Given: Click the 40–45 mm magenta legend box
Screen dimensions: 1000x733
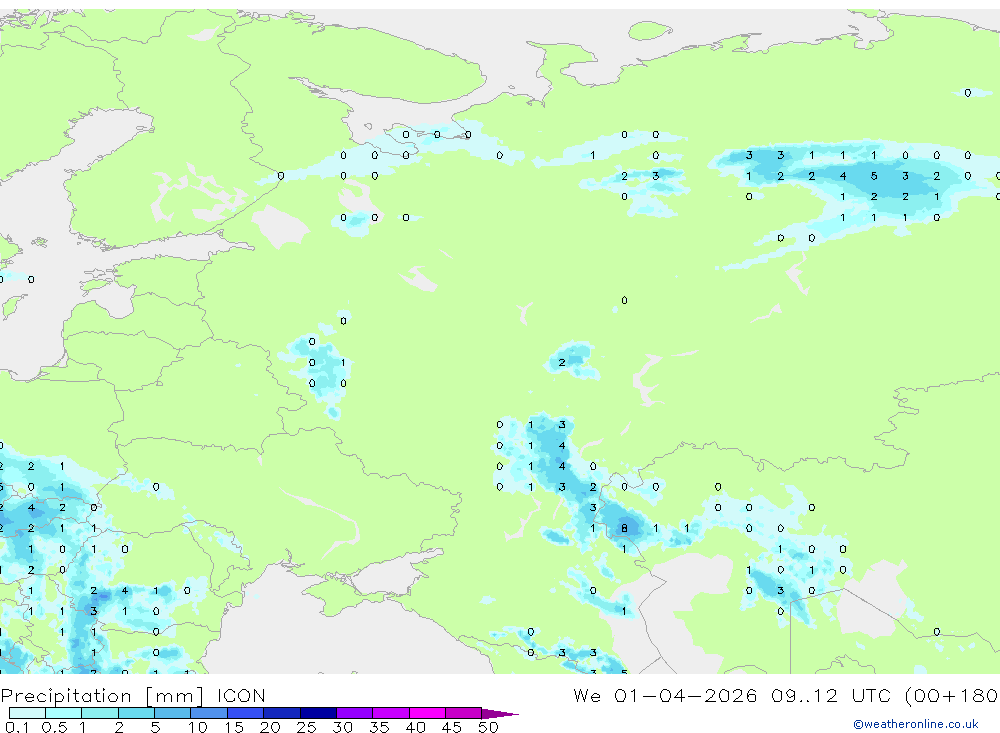Looking at the screenshot, I should pos(427,713).
